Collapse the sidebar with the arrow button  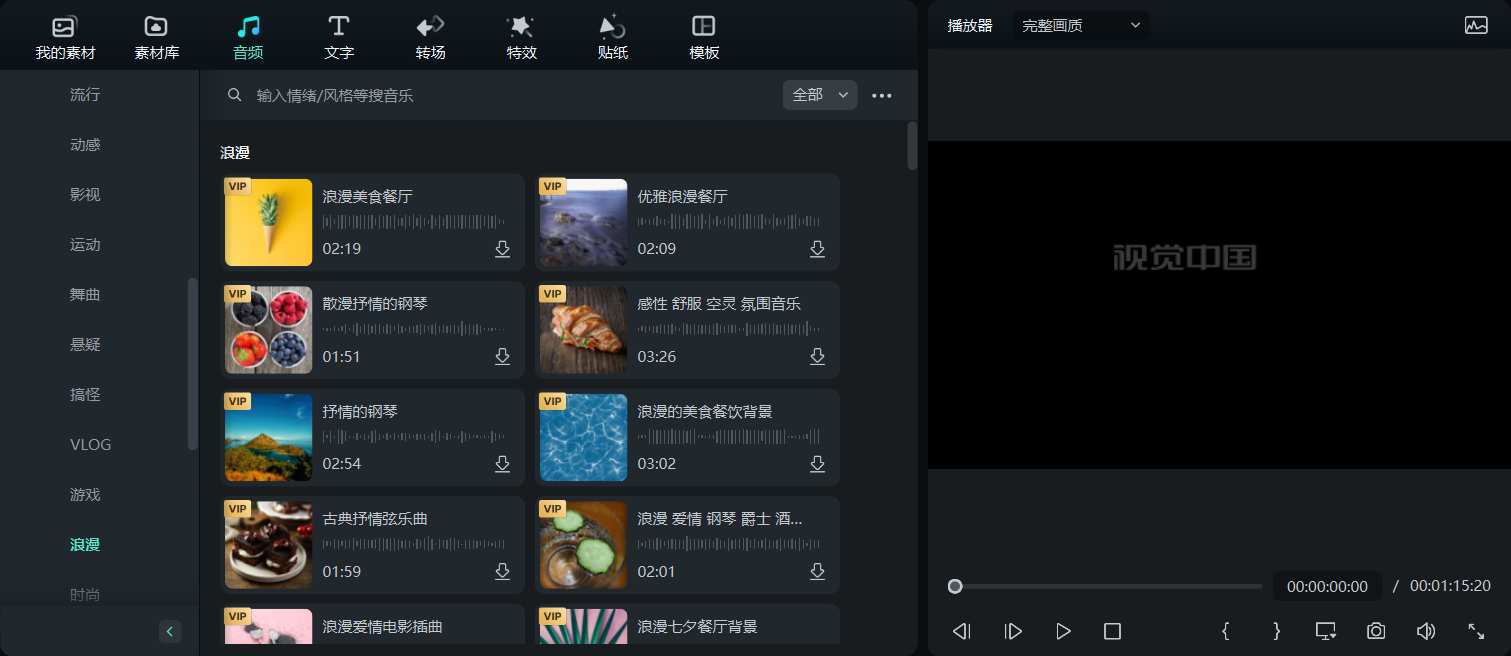[170, 631]
